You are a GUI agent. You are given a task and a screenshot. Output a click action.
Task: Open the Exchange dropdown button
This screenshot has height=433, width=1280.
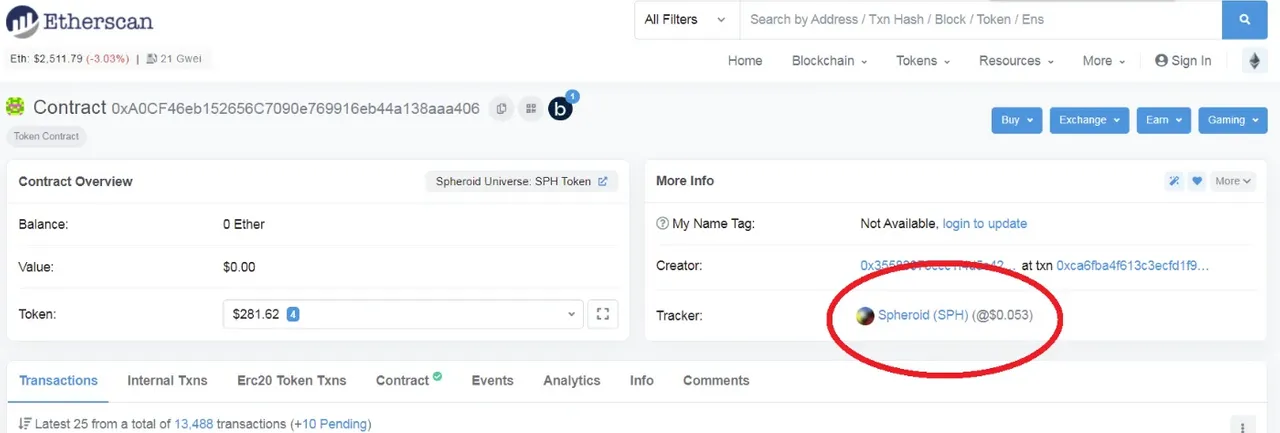(x=1089, y=120)
